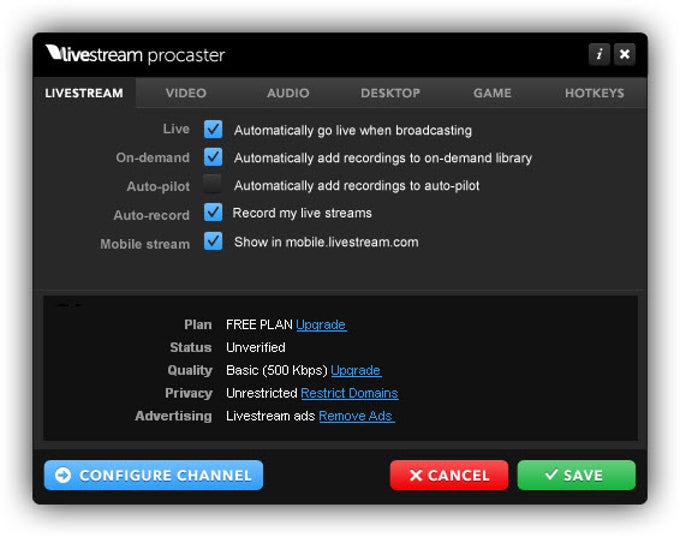This screenshot has width=680, height=537.
Task: Click the 'Livestream ads' advertising value
Action: coord(271,416)
